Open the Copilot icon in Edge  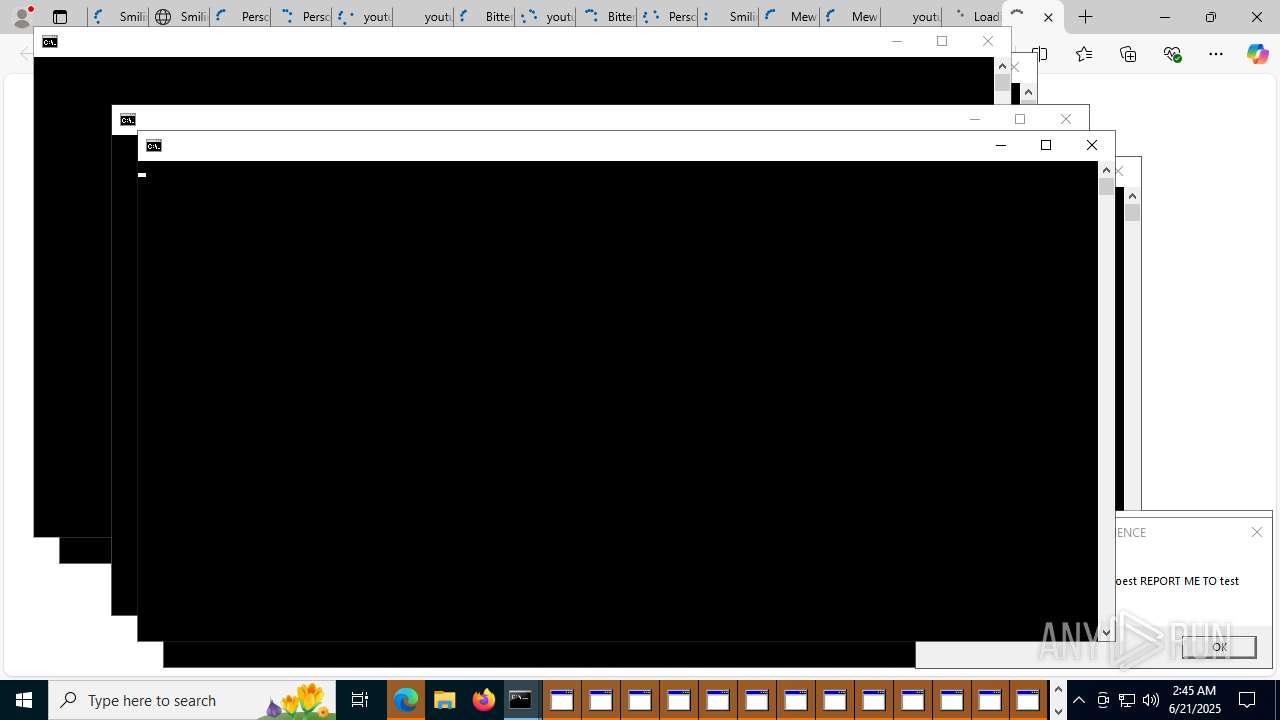1257,54
